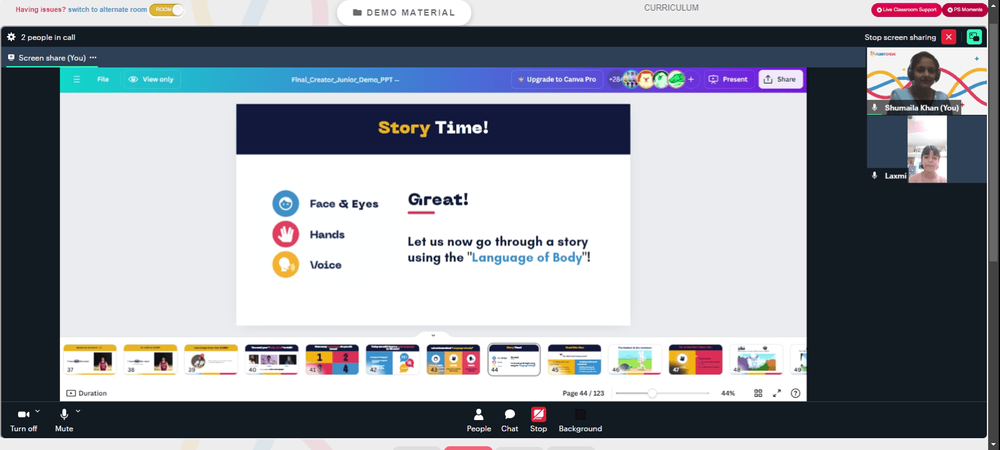Click the Language of Body text

[527, 258]
